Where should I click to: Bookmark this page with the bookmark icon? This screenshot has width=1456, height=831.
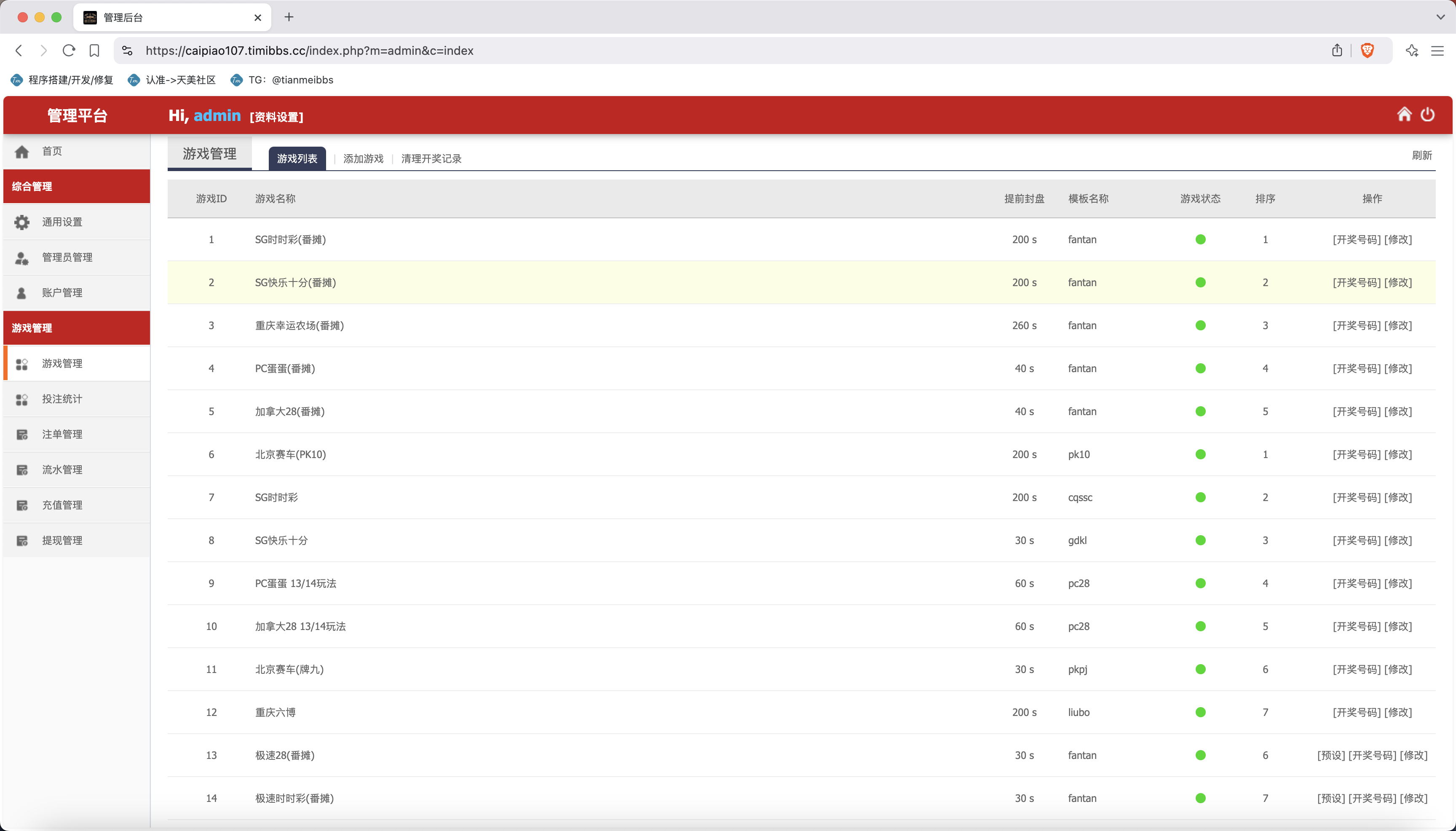(x=95, y=51)
